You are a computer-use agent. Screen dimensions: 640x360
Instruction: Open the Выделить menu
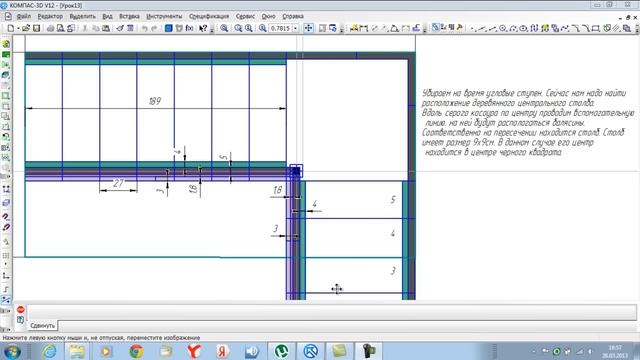click(x=82, y=16)
